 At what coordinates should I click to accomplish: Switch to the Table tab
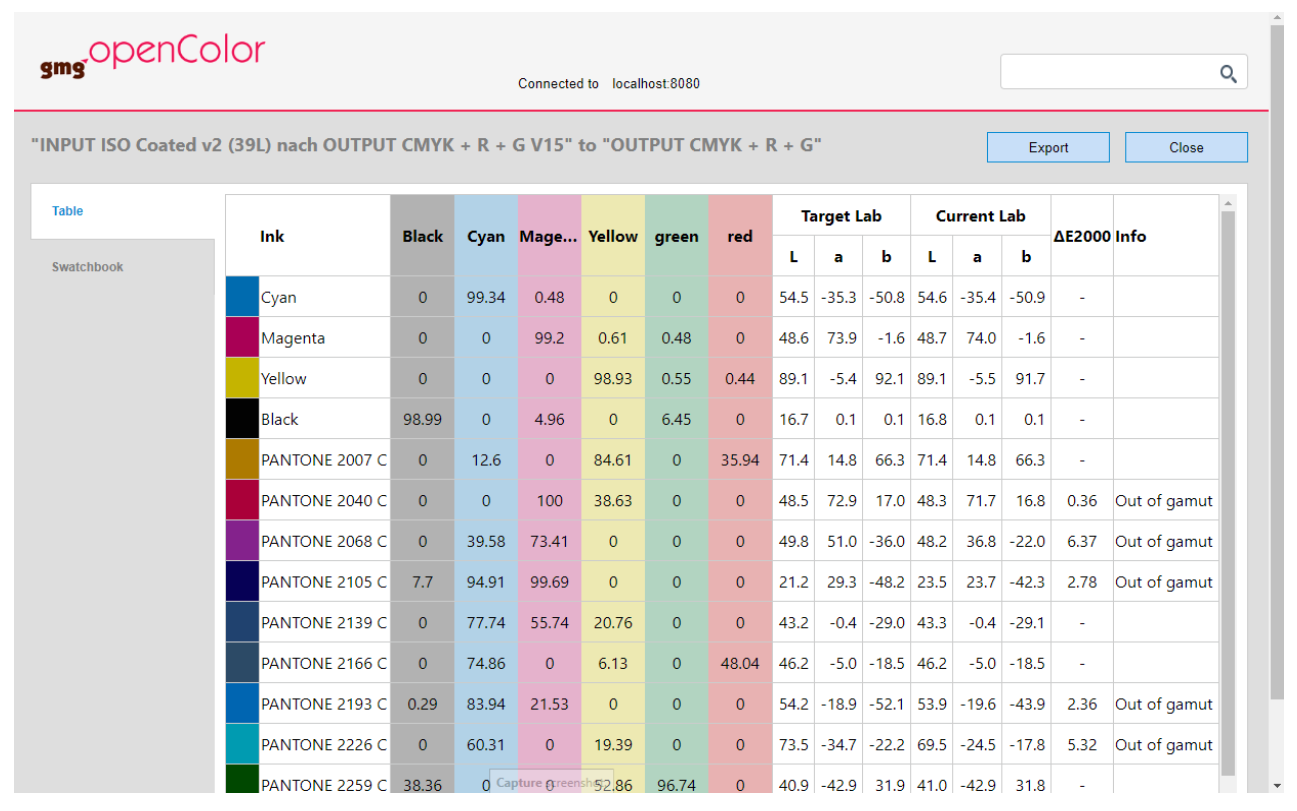pyautogui.click(x=122, y=211)
